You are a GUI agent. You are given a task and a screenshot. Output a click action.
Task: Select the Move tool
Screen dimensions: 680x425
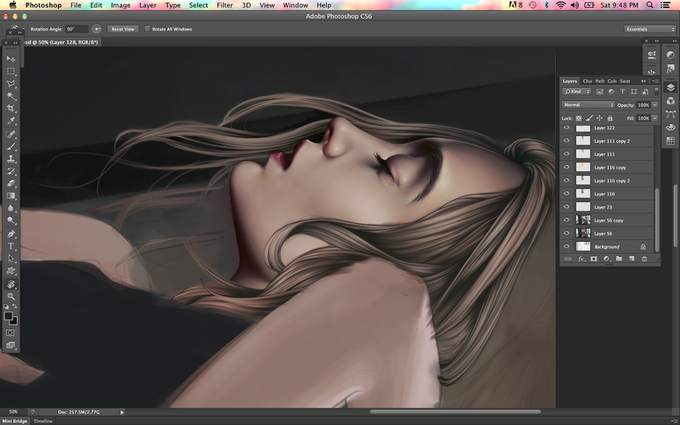pyautogui.click(x=11, y=59)
